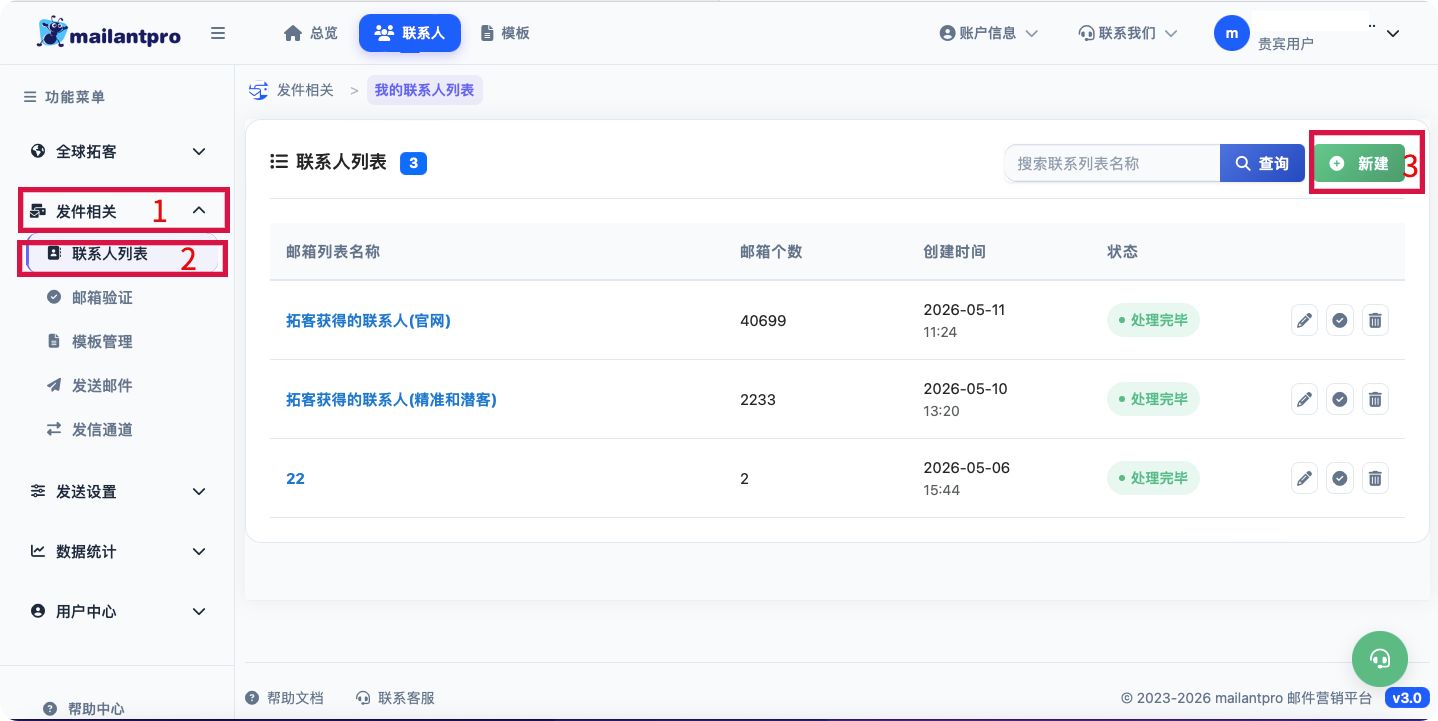Click the 状态 column header
The image size is (1438, 721).
1122,252
